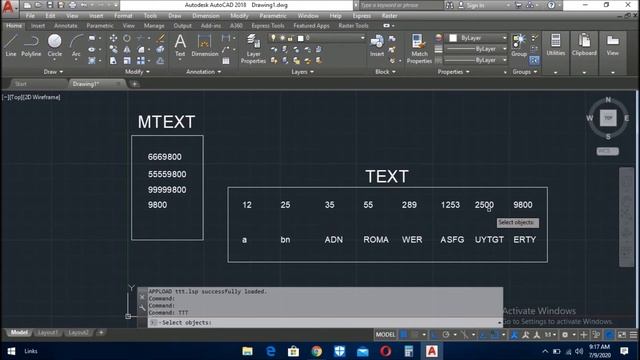Toggle group selection in Groups panel

[534, 61]
